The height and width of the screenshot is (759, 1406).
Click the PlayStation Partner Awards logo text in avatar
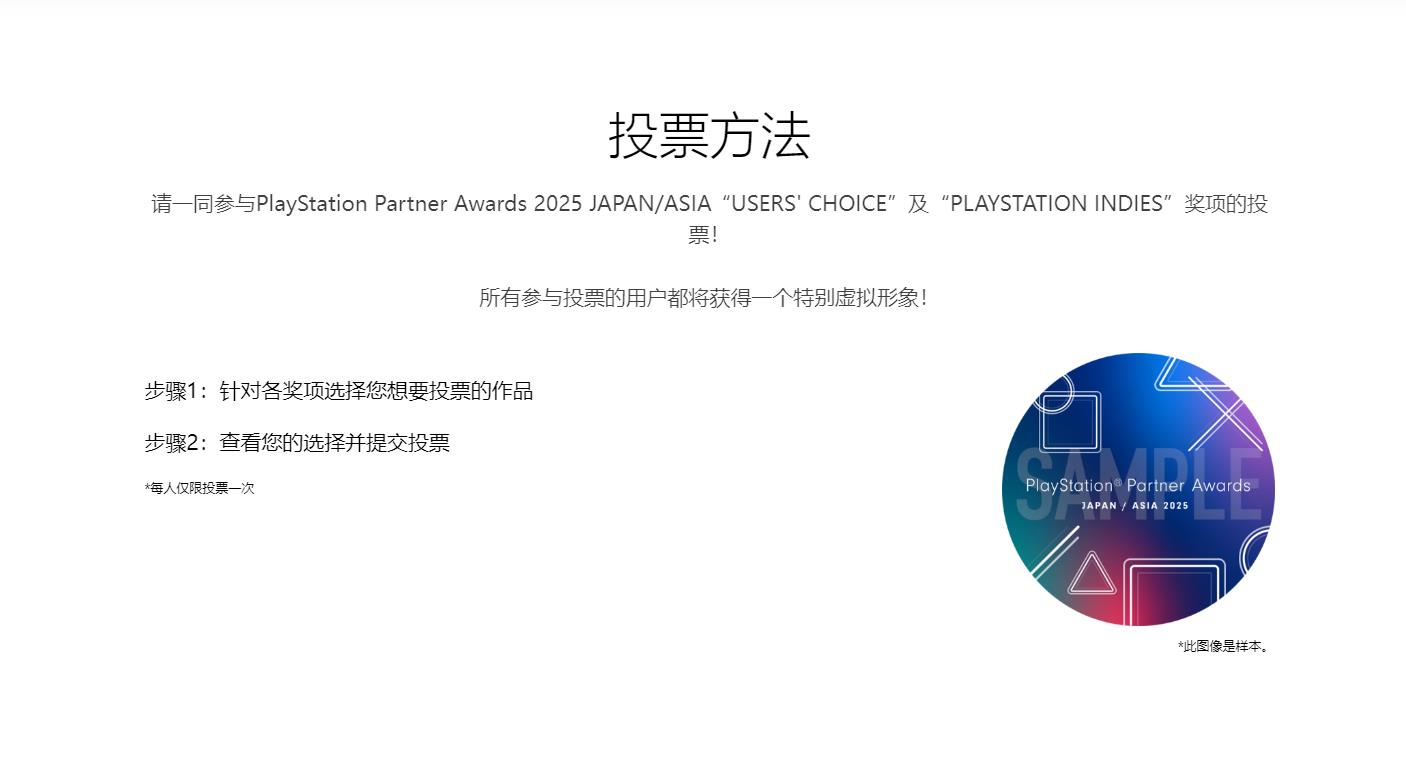click(x=1138, y=486)
